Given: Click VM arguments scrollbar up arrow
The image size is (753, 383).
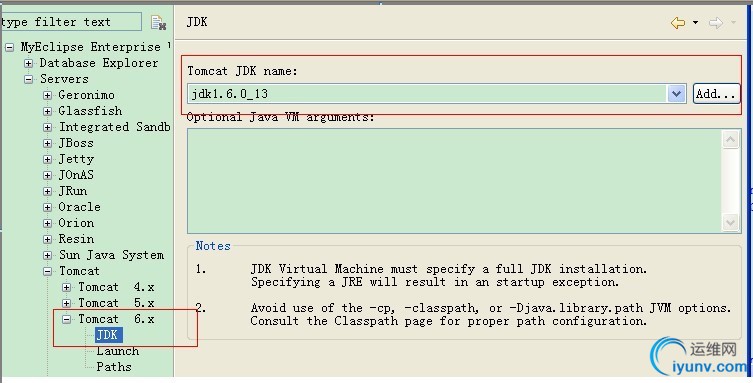Looking at the screenshot, I should pyautogui.click(x=730, y=140).
